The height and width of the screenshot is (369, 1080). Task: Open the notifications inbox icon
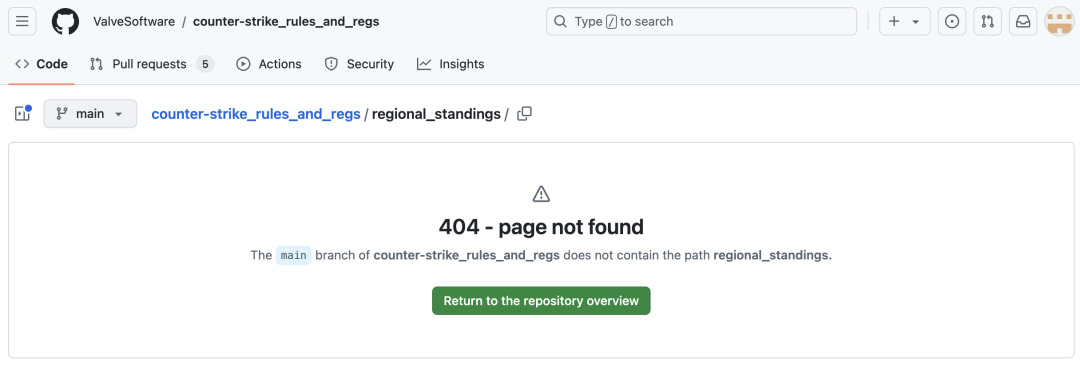1024,21
